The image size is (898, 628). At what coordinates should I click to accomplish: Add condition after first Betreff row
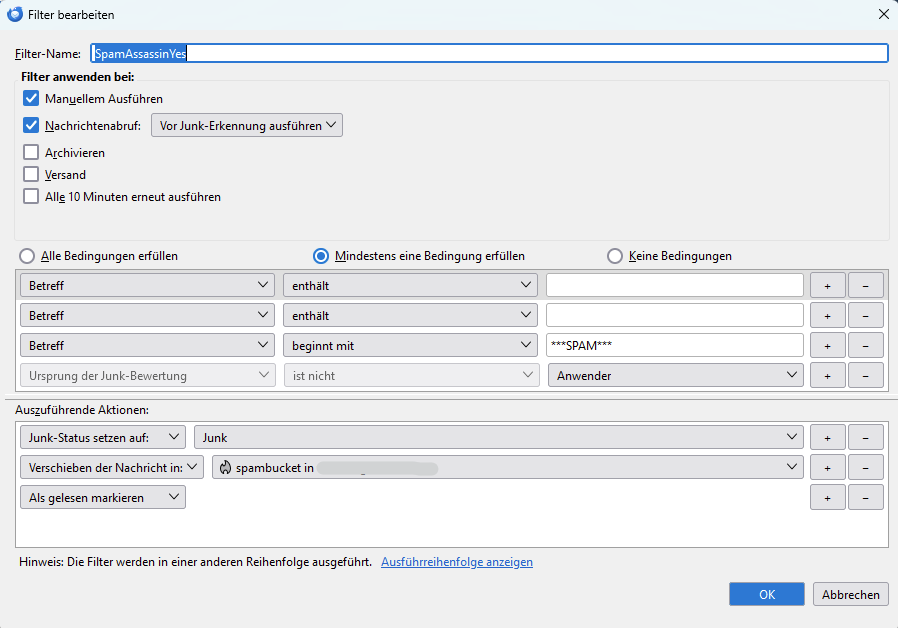coord(827,285)
